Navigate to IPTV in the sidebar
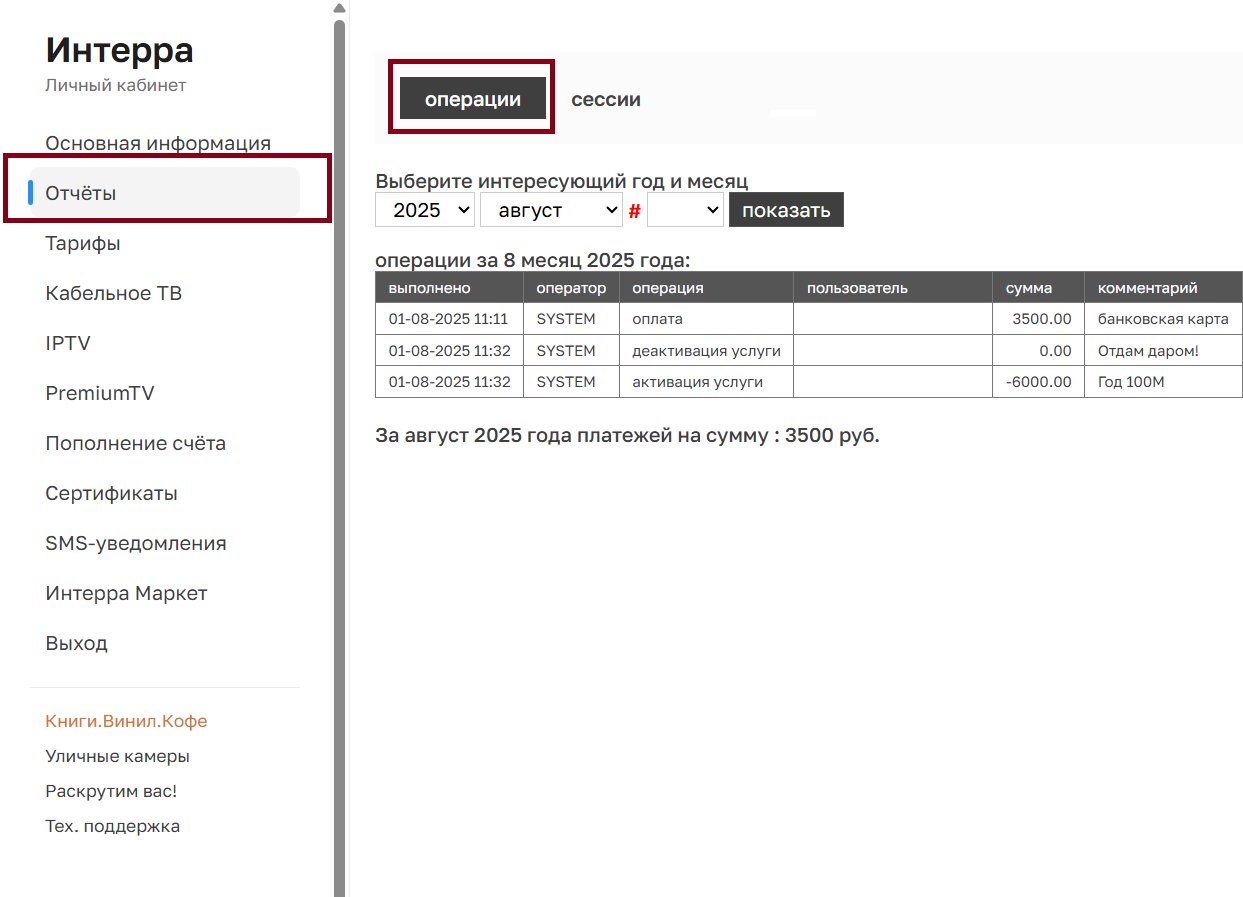This screenshot has height=897, width=1243. tap(68, 343)
